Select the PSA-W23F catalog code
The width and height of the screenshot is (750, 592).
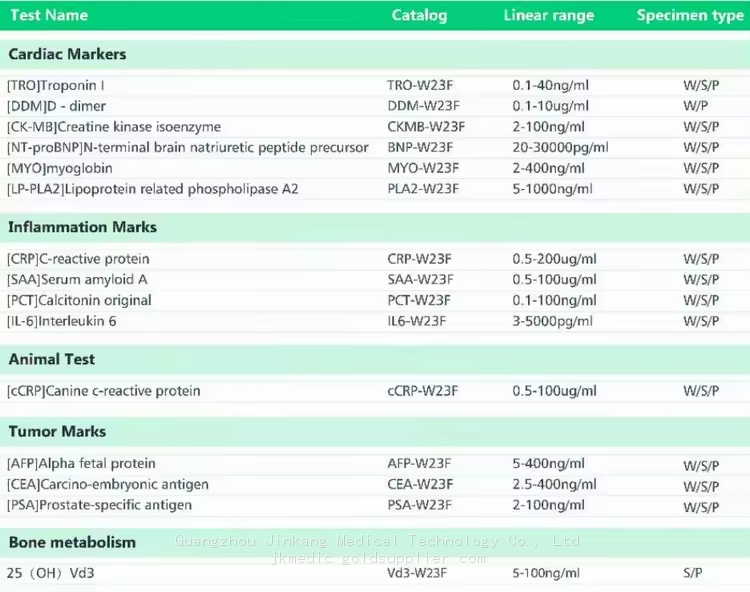tap(419, 505)
